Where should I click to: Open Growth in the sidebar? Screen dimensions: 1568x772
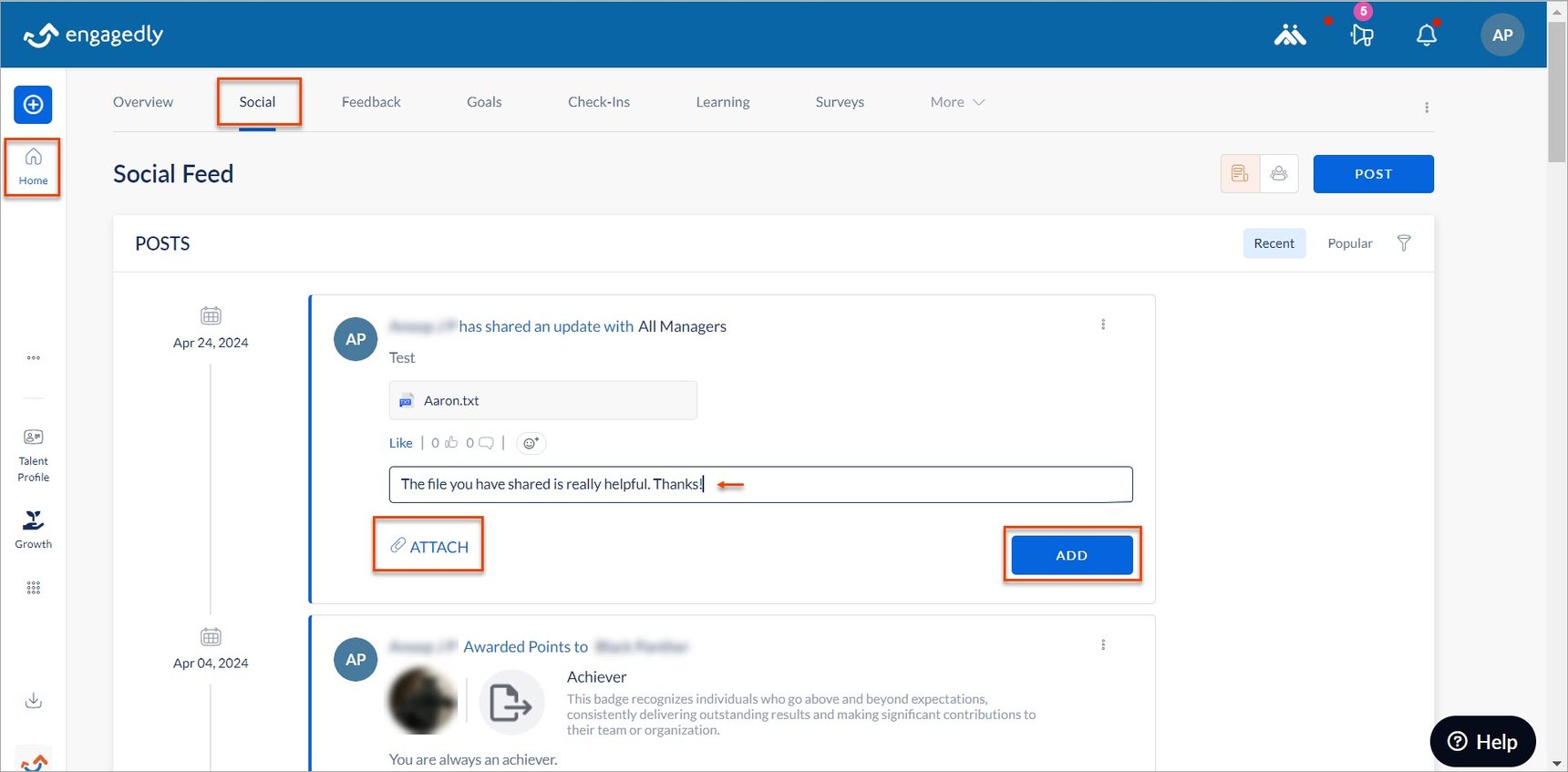coord(34,530)
